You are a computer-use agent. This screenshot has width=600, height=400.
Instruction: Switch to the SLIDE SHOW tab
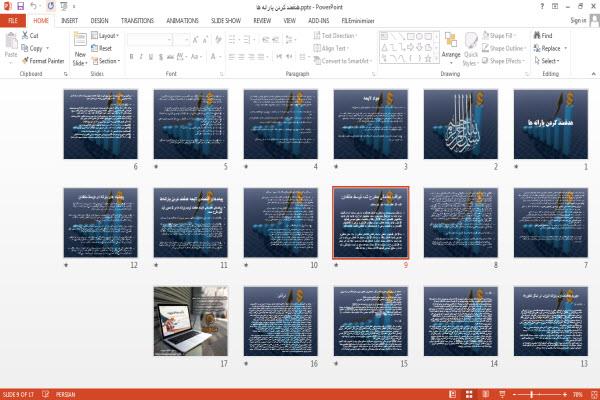coord(226,21)
